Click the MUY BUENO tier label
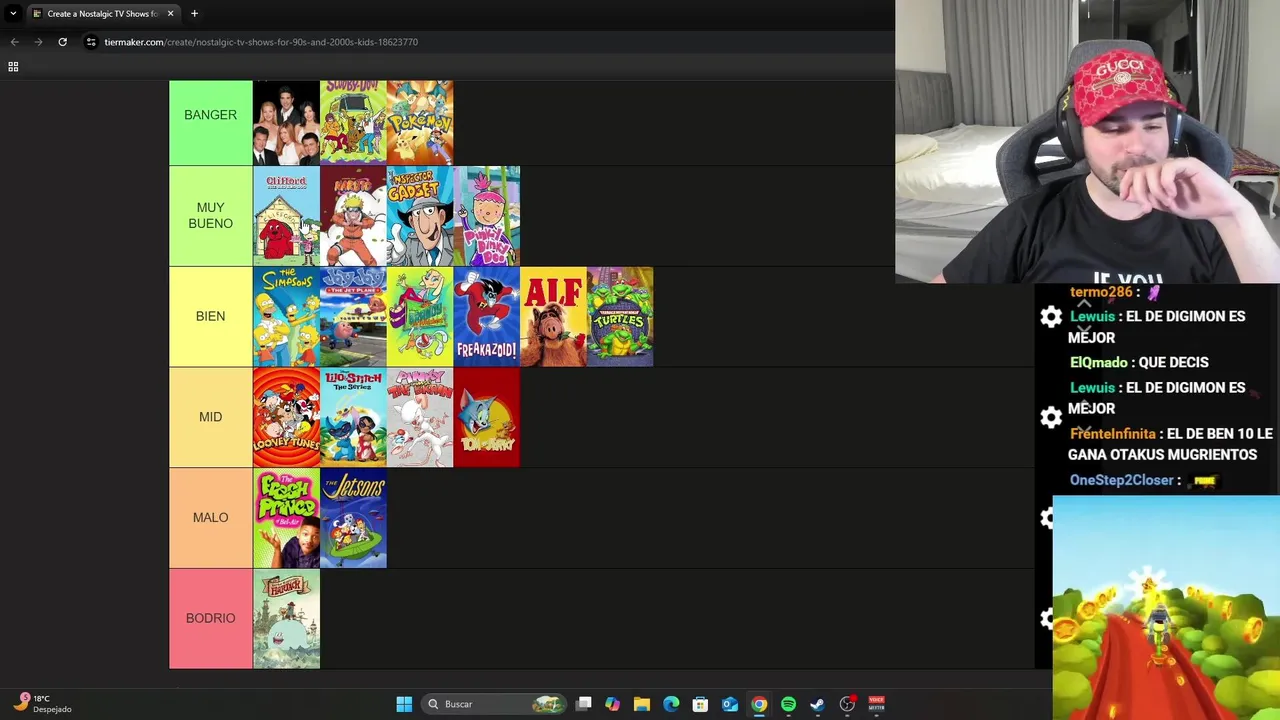The image size is (1280, 720). [x=210, y=216]
